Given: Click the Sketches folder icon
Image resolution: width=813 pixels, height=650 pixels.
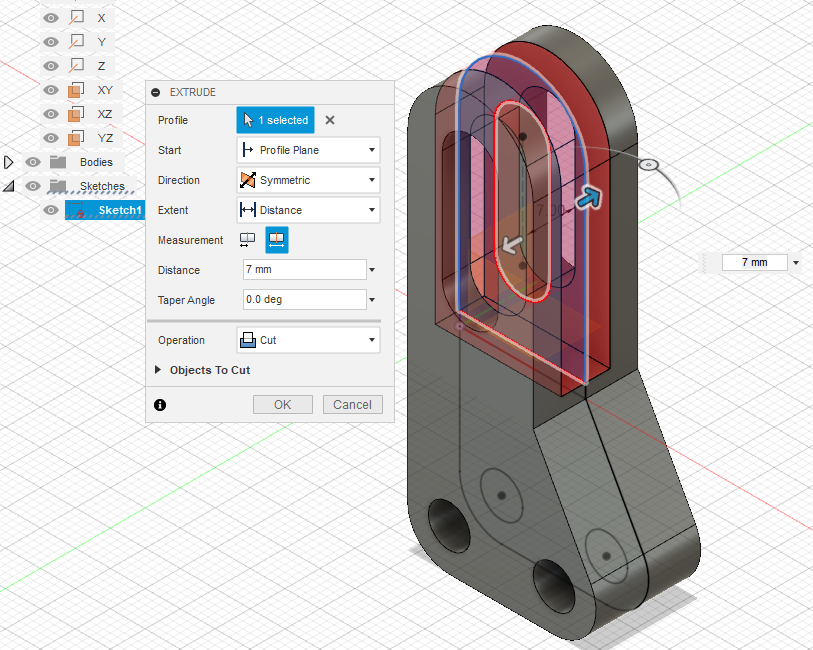Looking at the screenshot, I should tap(58, 186).
